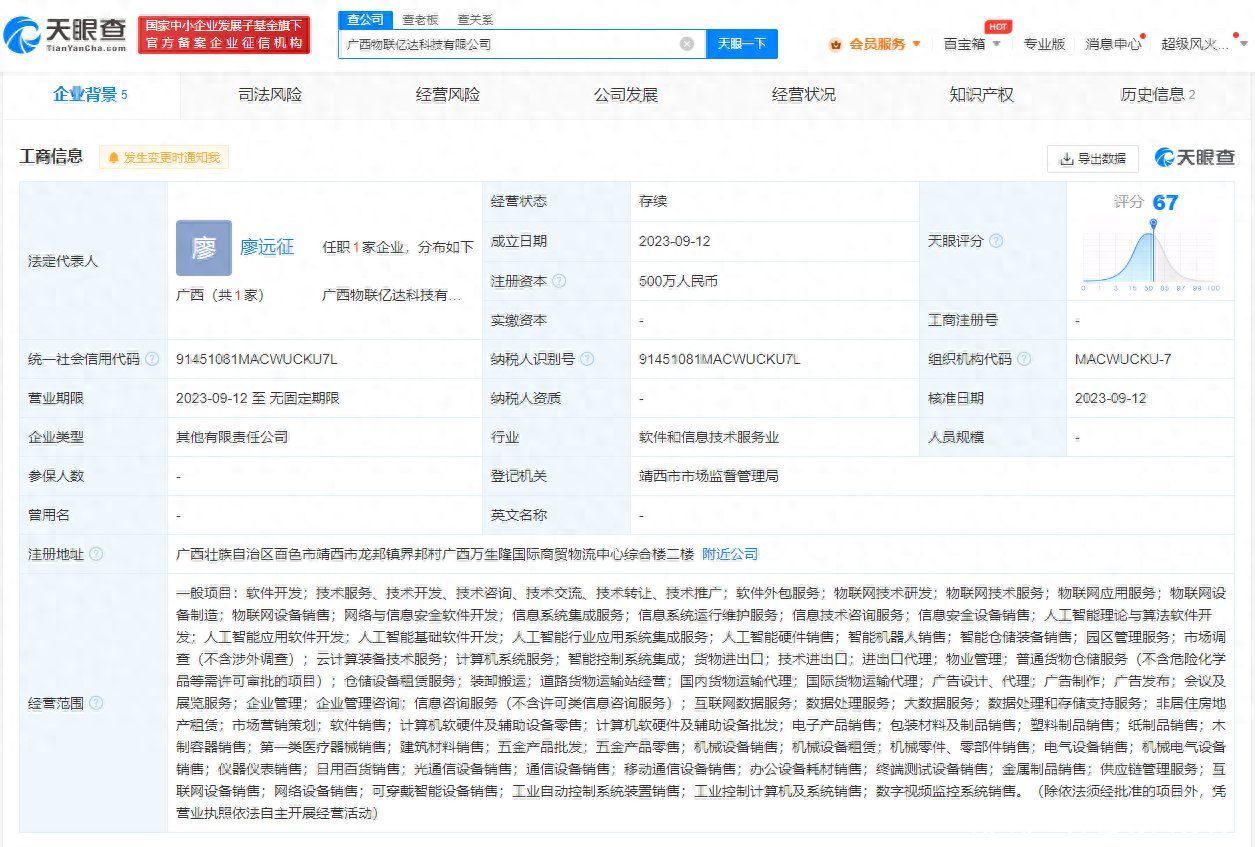Open the 附近公司 link
The image size is (1255, 847).
(730, 554)
